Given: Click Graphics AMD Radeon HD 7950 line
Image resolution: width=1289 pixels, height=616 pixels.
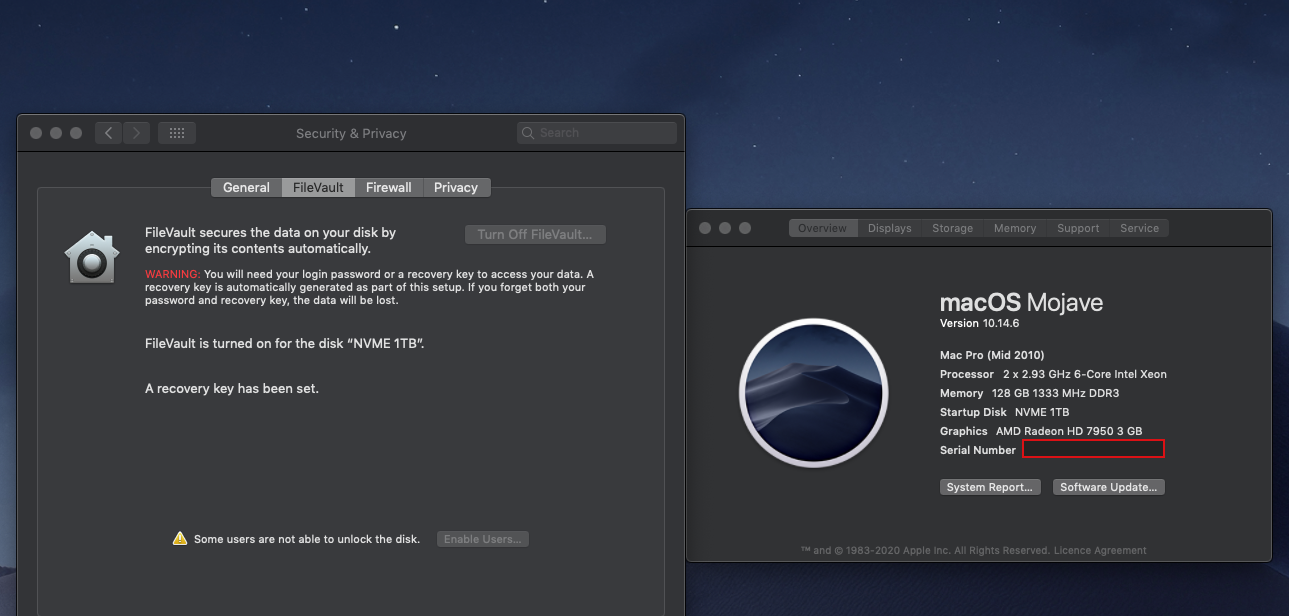Looking at the screenshot, I should [1041, 431].
